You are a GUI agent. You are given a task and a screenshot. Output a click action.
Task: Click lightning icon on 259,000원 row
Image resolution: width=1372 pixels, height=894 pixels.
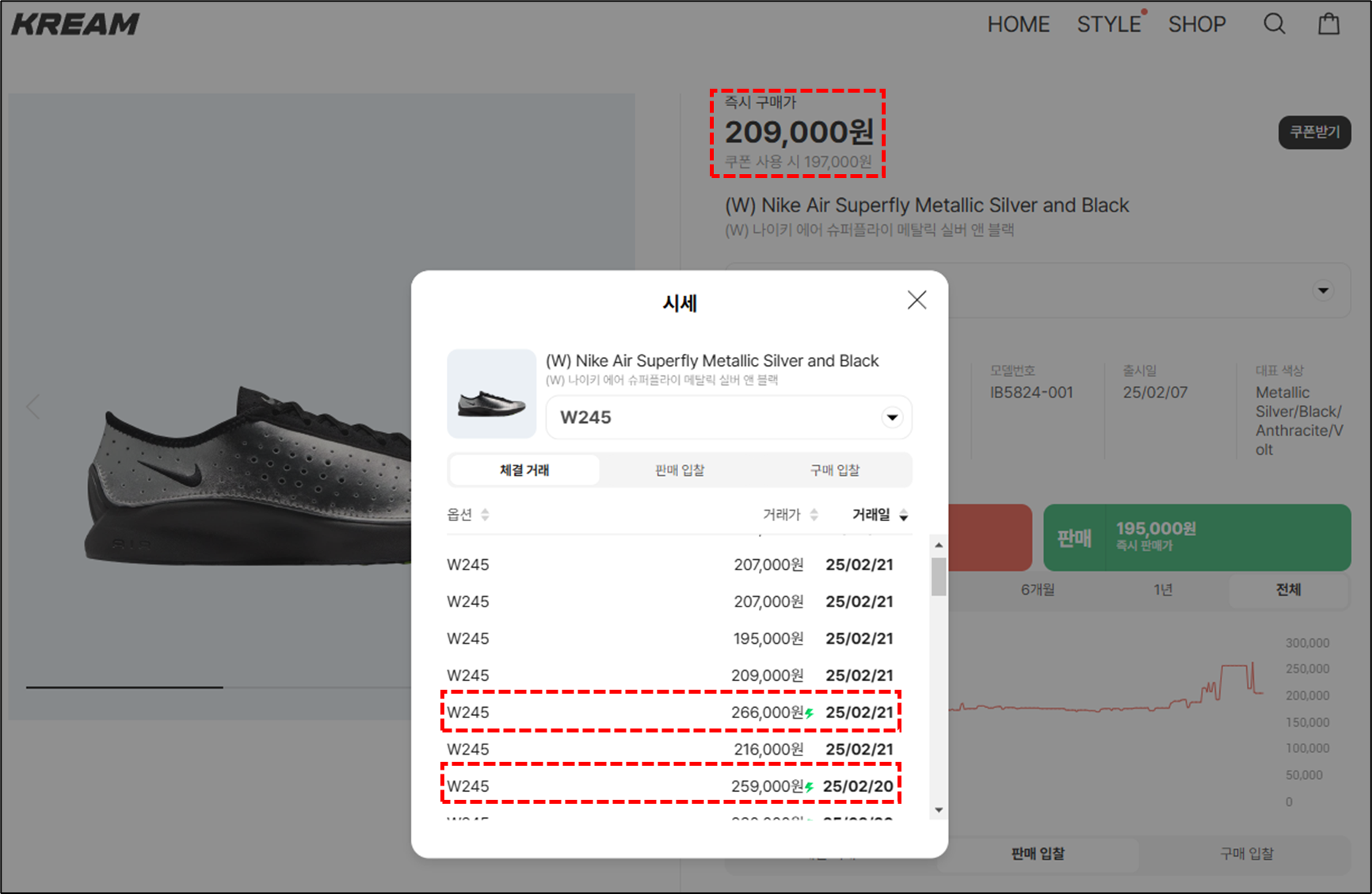point(810,787)
